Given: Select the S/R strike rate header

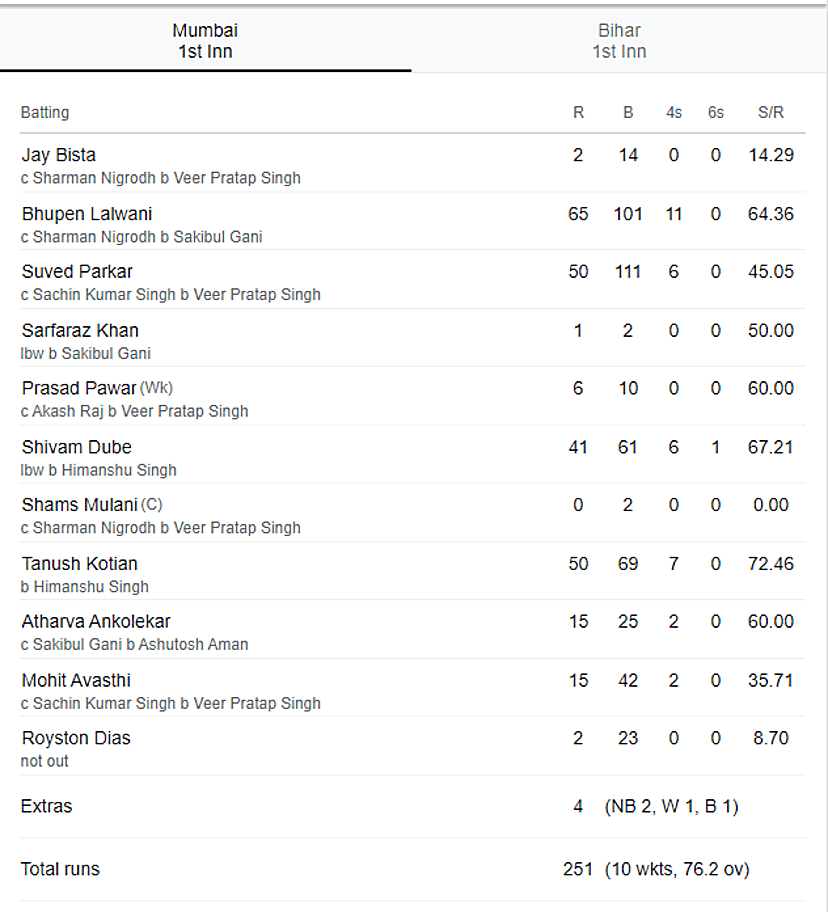Looking at the screenshot, I should [770, 112].
